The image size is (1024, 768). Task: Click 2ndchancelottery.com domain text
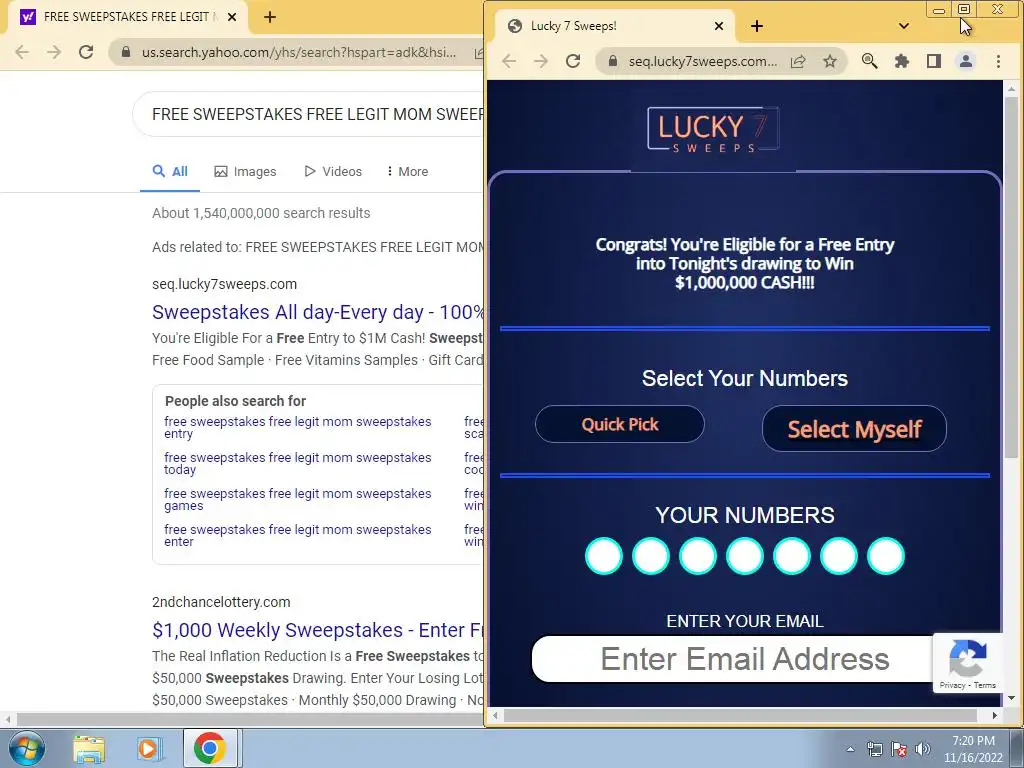tap(221, 602)
